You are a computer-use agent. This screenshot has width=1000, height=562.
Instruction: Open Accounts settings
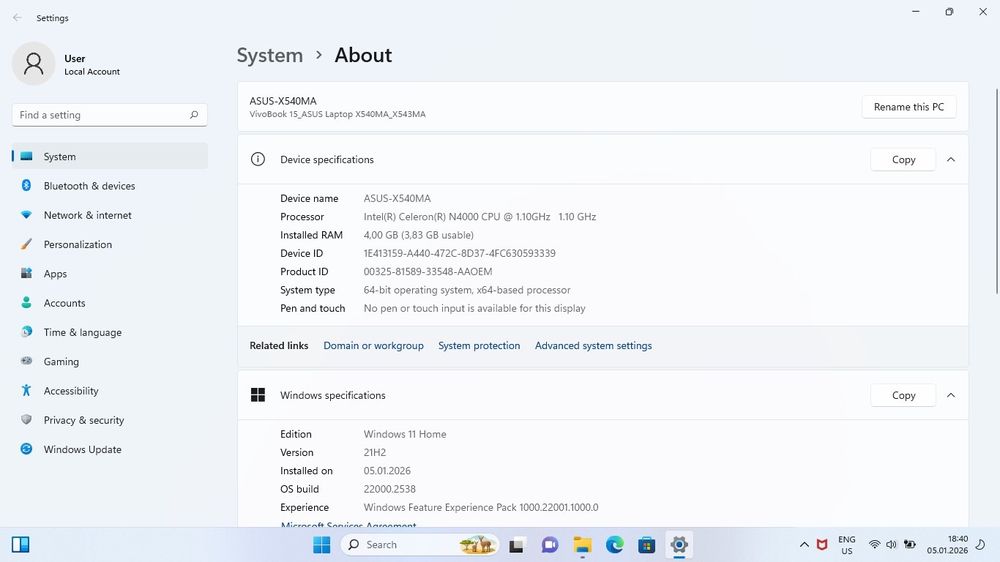pyautogui.click(x=110, y=303)
